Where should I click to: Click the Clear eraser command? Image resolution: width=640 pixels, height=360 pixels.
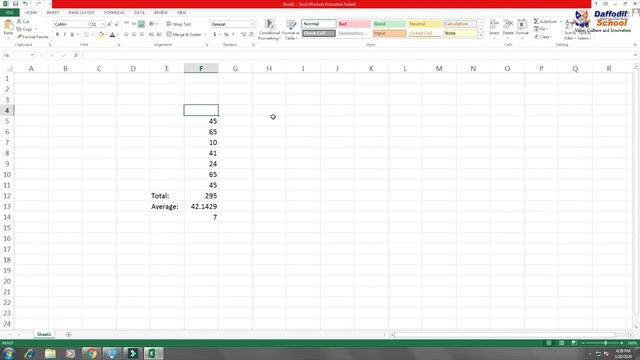click(x=542, y=37)
